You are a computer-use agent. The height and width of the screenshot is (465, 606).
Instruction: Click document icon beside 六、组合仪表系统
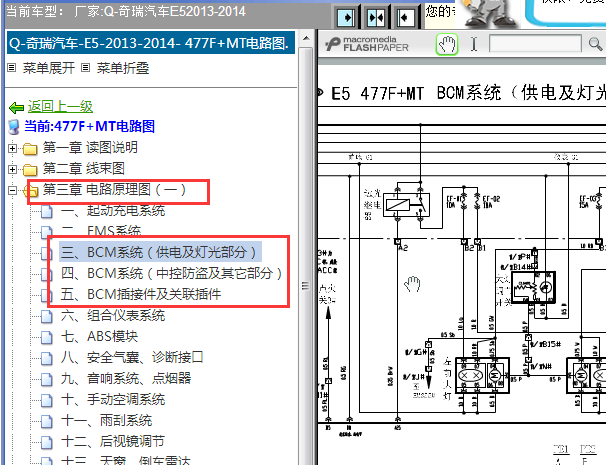(47, 317)
